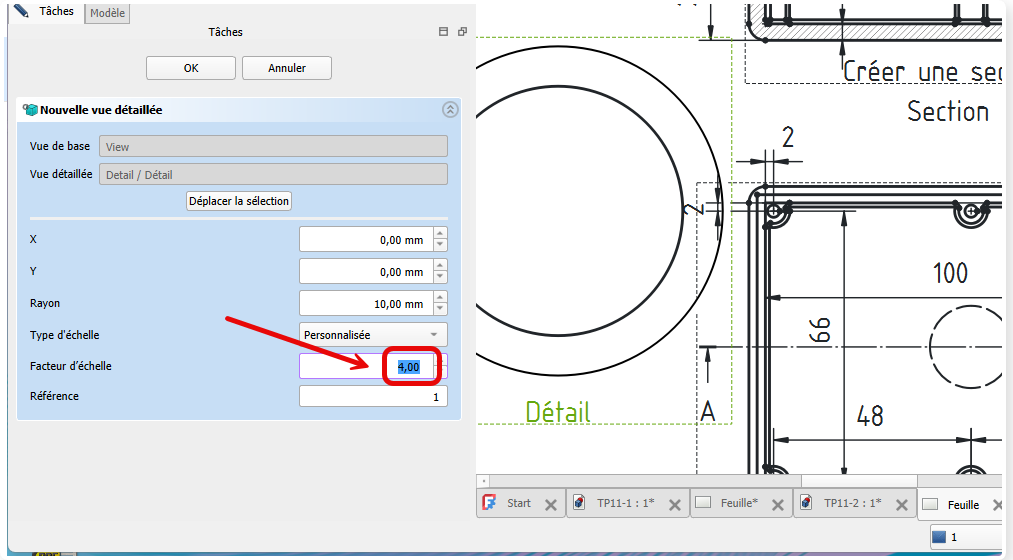The image size is (1013, 560).
Task: Close the Feuille* tab
Action: click(x=777, y=505)
